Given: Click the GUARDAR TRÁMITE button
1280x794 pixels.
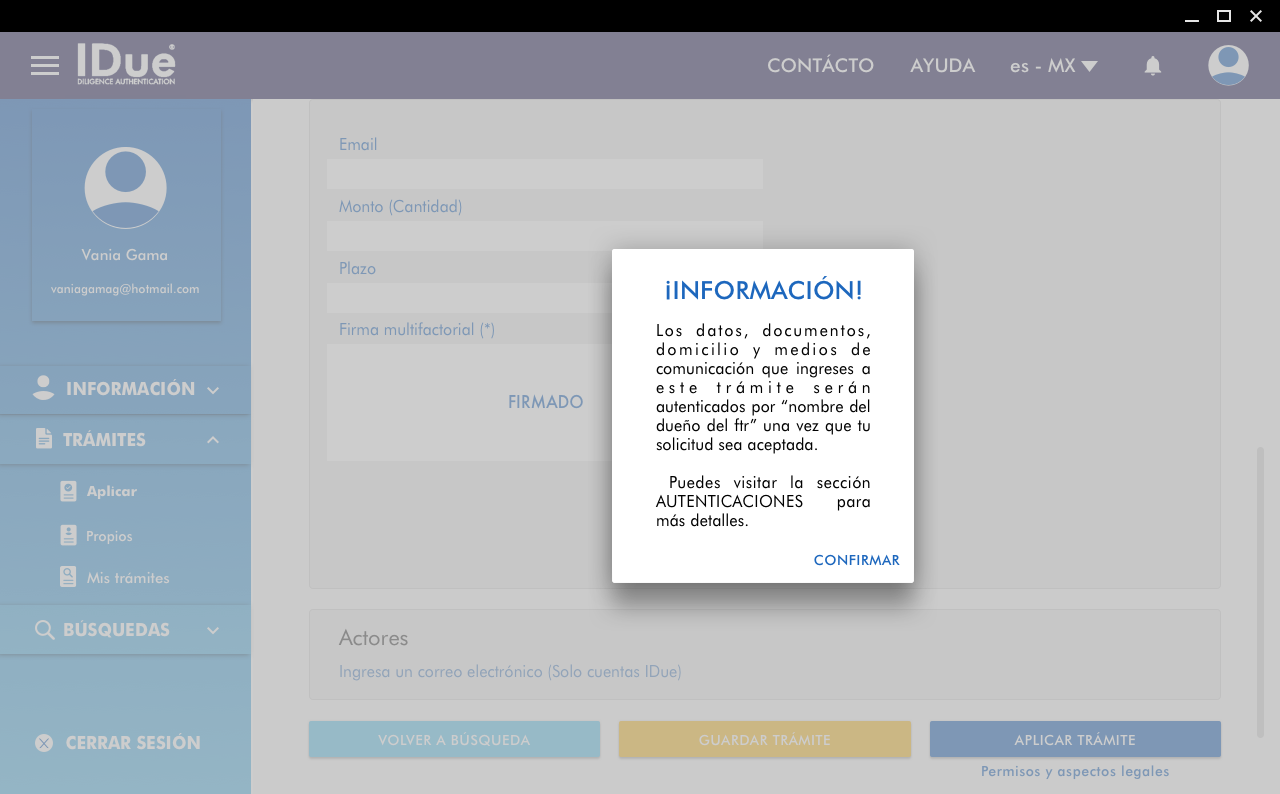Looking at the screenshot, I should click(765, 740).
